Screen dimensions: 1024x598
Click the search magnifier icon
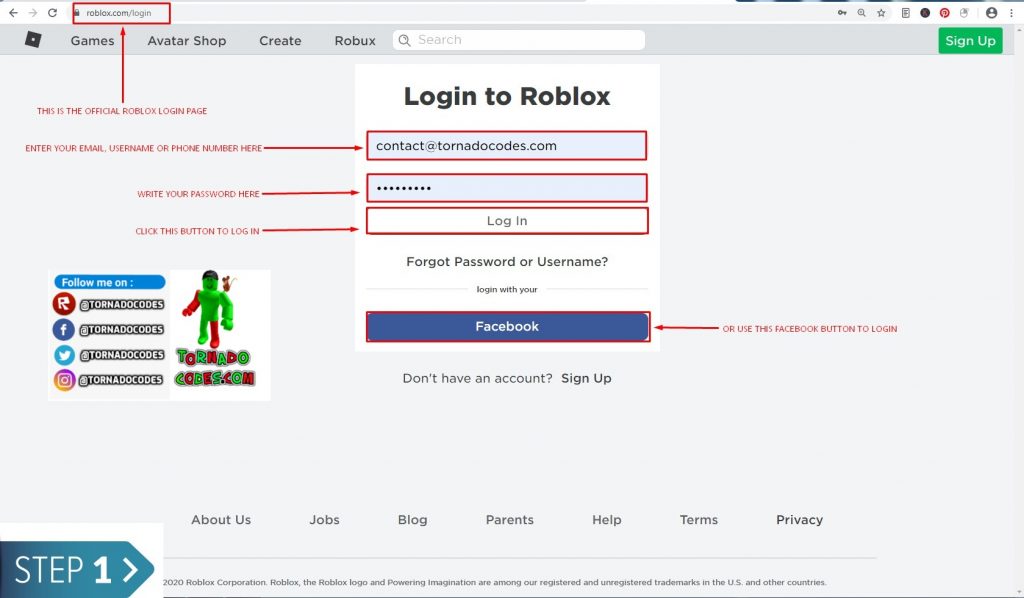click(405, 40)
